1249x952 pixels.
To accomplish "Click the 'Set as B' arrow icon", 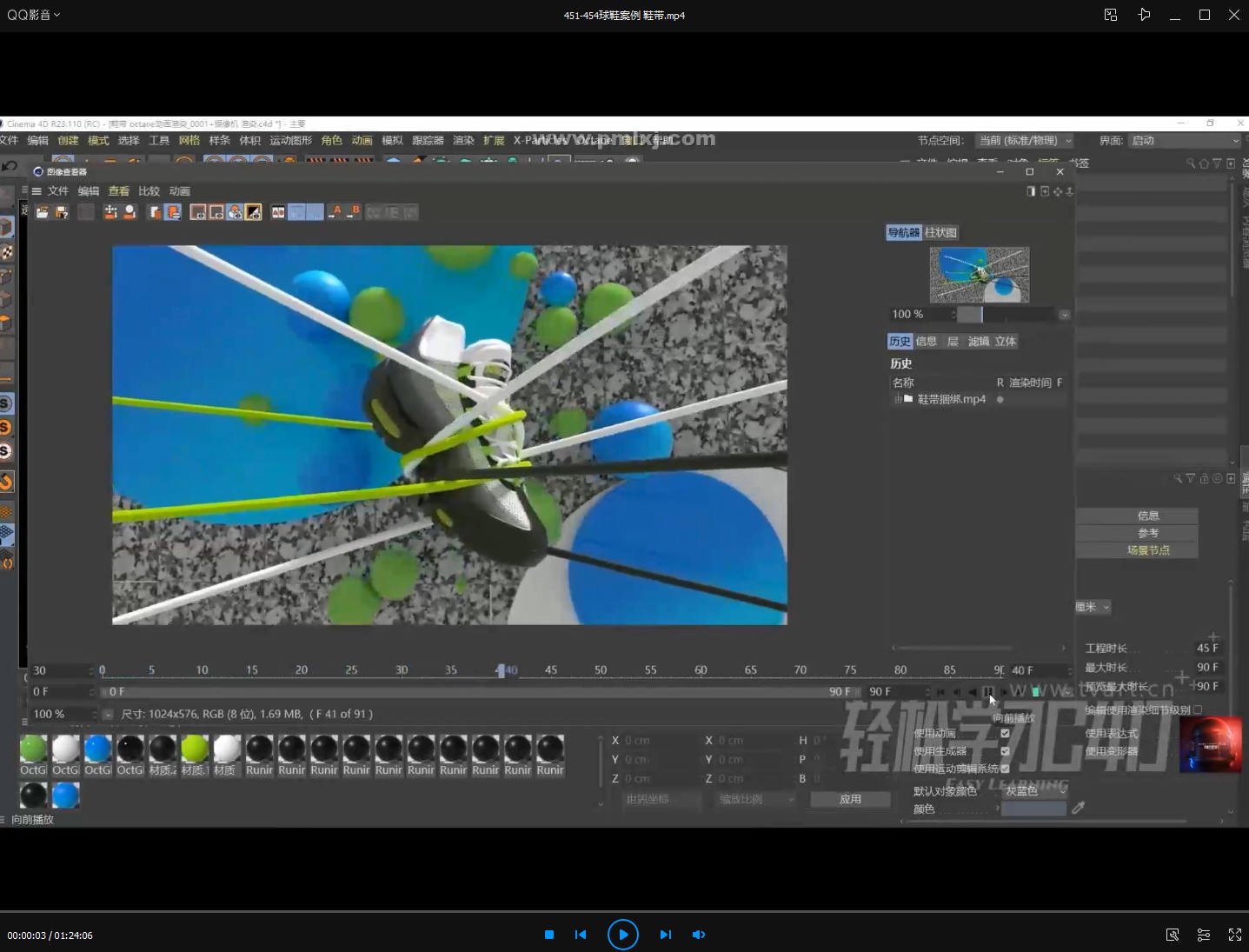I will point(353,212).
